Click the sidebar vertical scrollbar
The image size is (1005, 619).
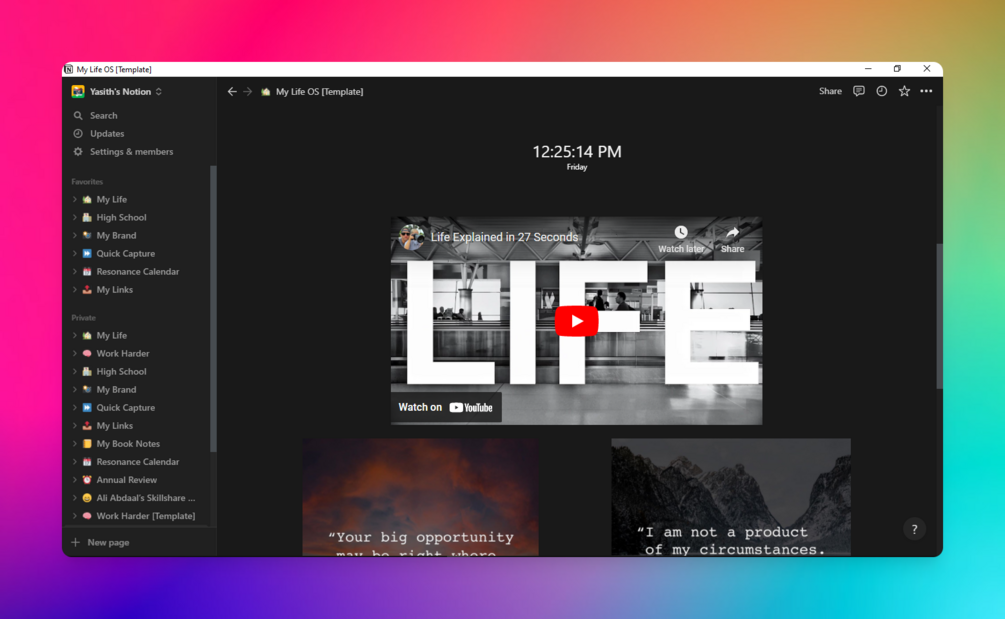[213, 308]
